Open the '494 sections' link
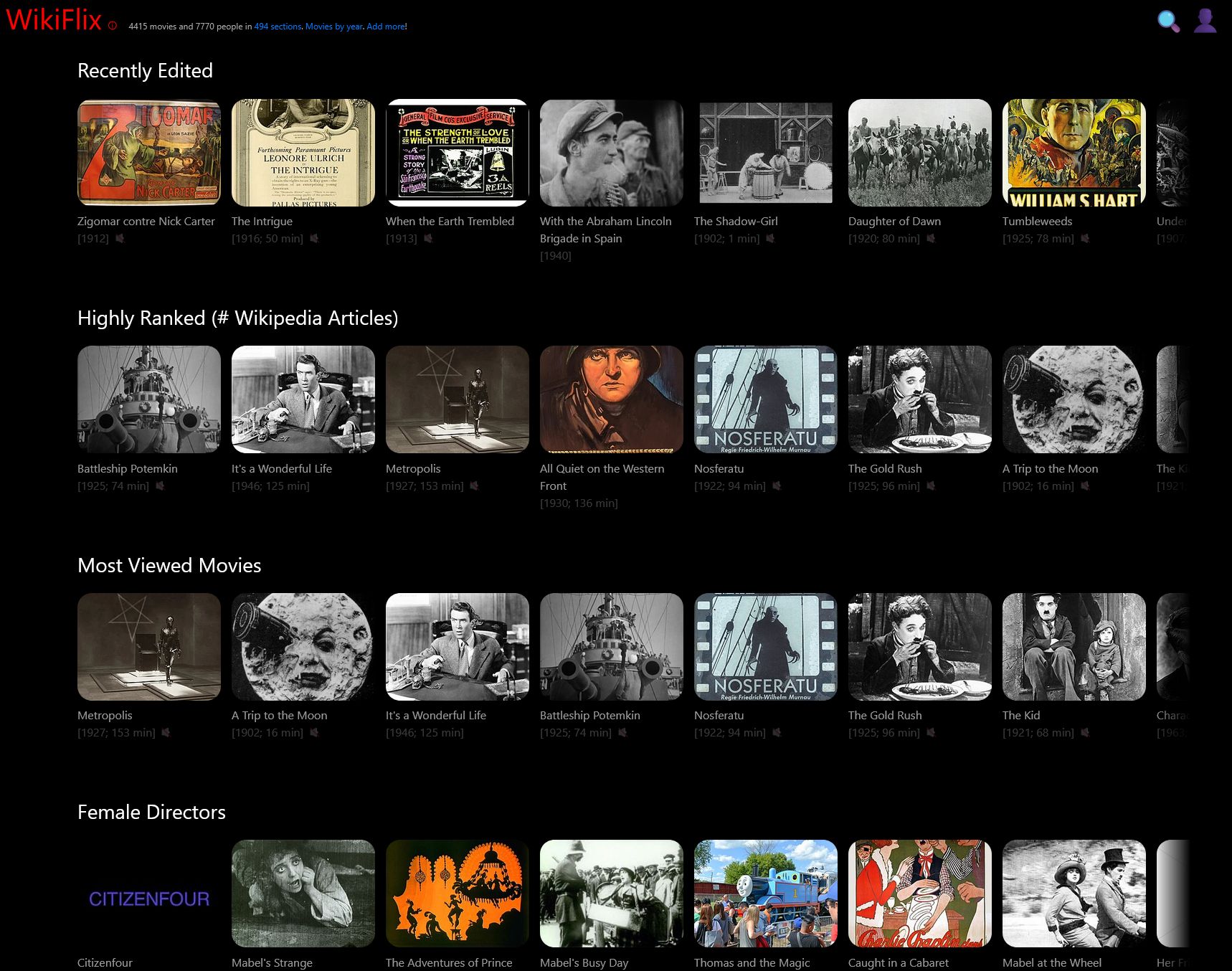1232x971 pixels. 278,27
